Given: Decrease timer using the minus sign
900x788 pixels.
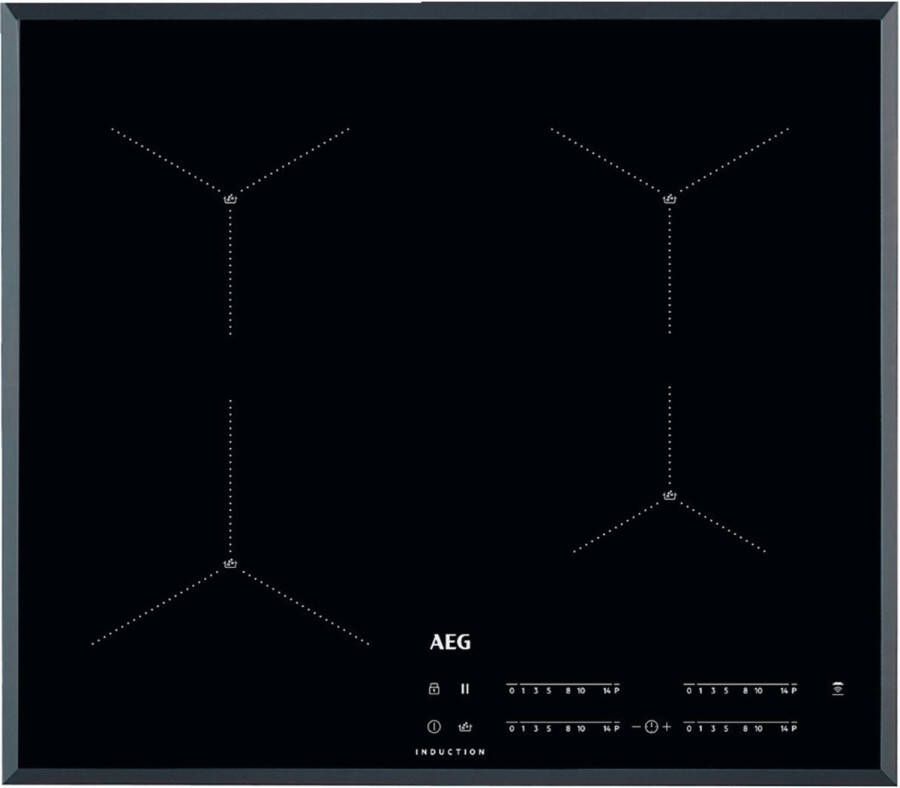Looking at the screenshot, I should [x=636, y=727].
